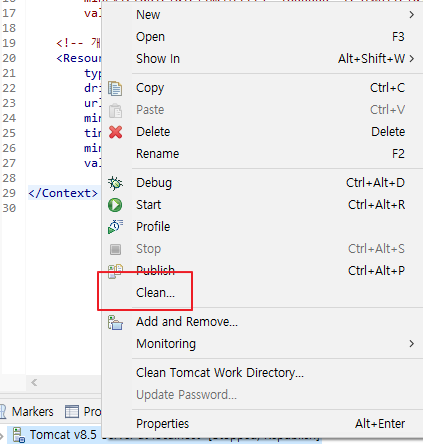
Task: Click line number 20 in the gutter
Action: pyautogui.click(x=9, y=58)
